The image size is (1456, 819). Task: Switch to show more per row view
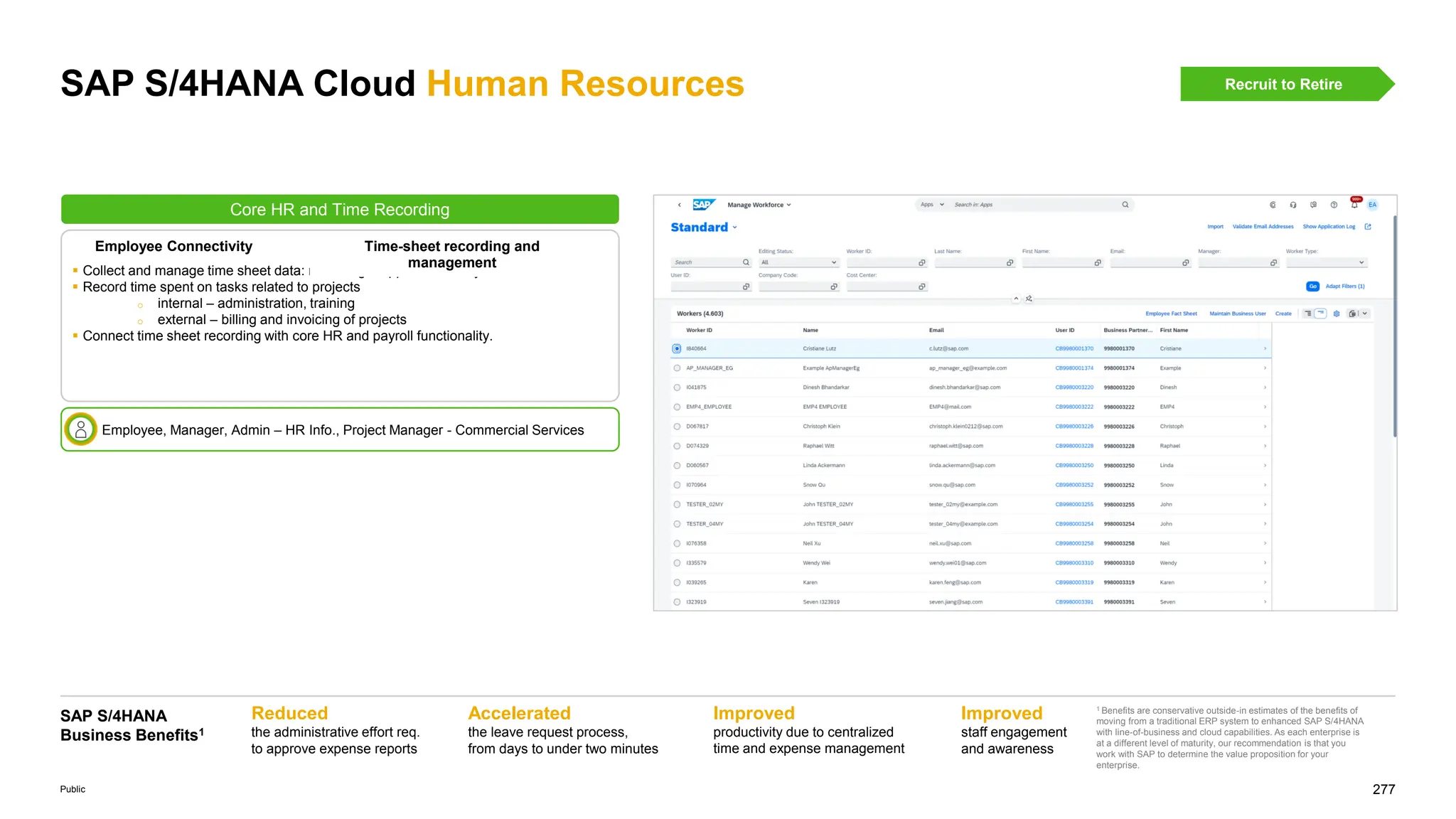pyautogui.click(x=1308, y=314)
